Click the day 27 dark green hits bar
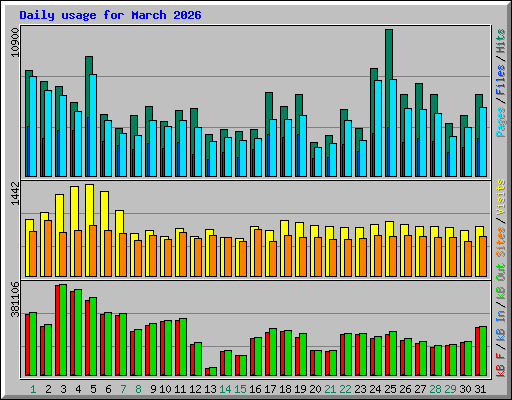 419,96
